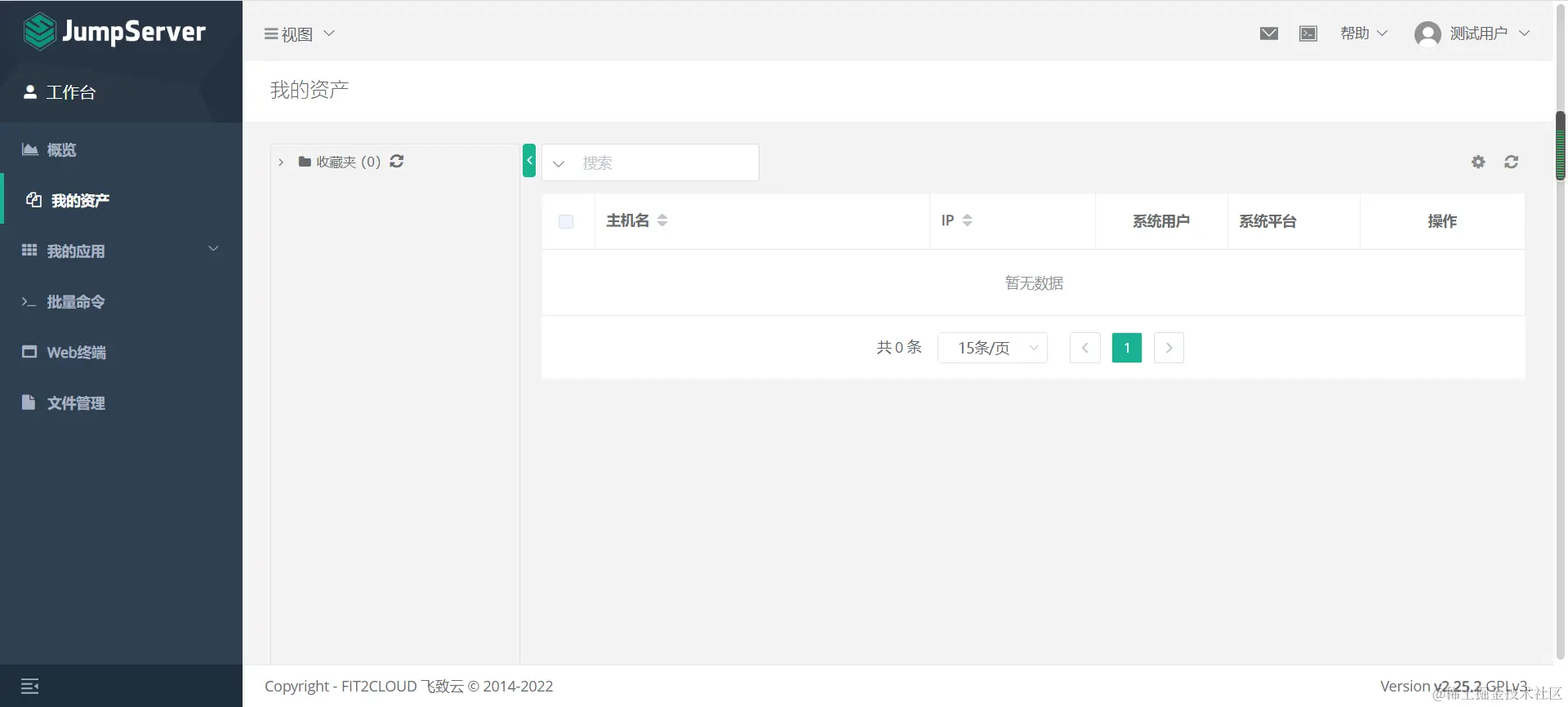
Task: Toggle the select-all table checkbox
Action: (x=566, y=221)
